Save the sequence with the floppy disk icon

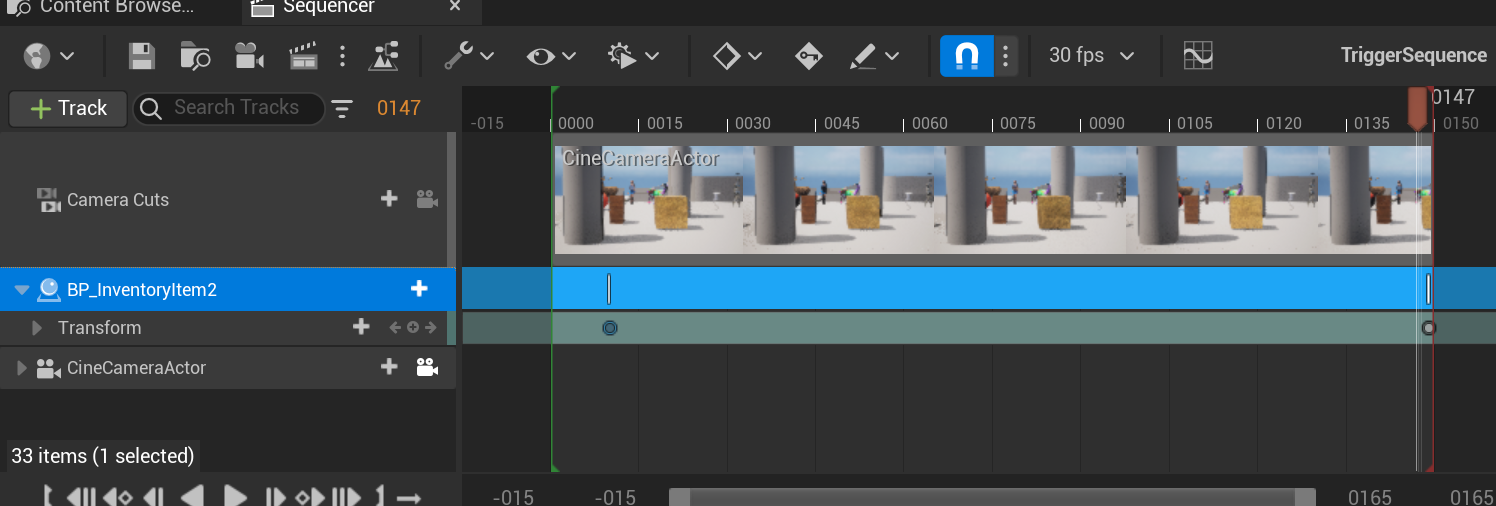pos(142,56)
